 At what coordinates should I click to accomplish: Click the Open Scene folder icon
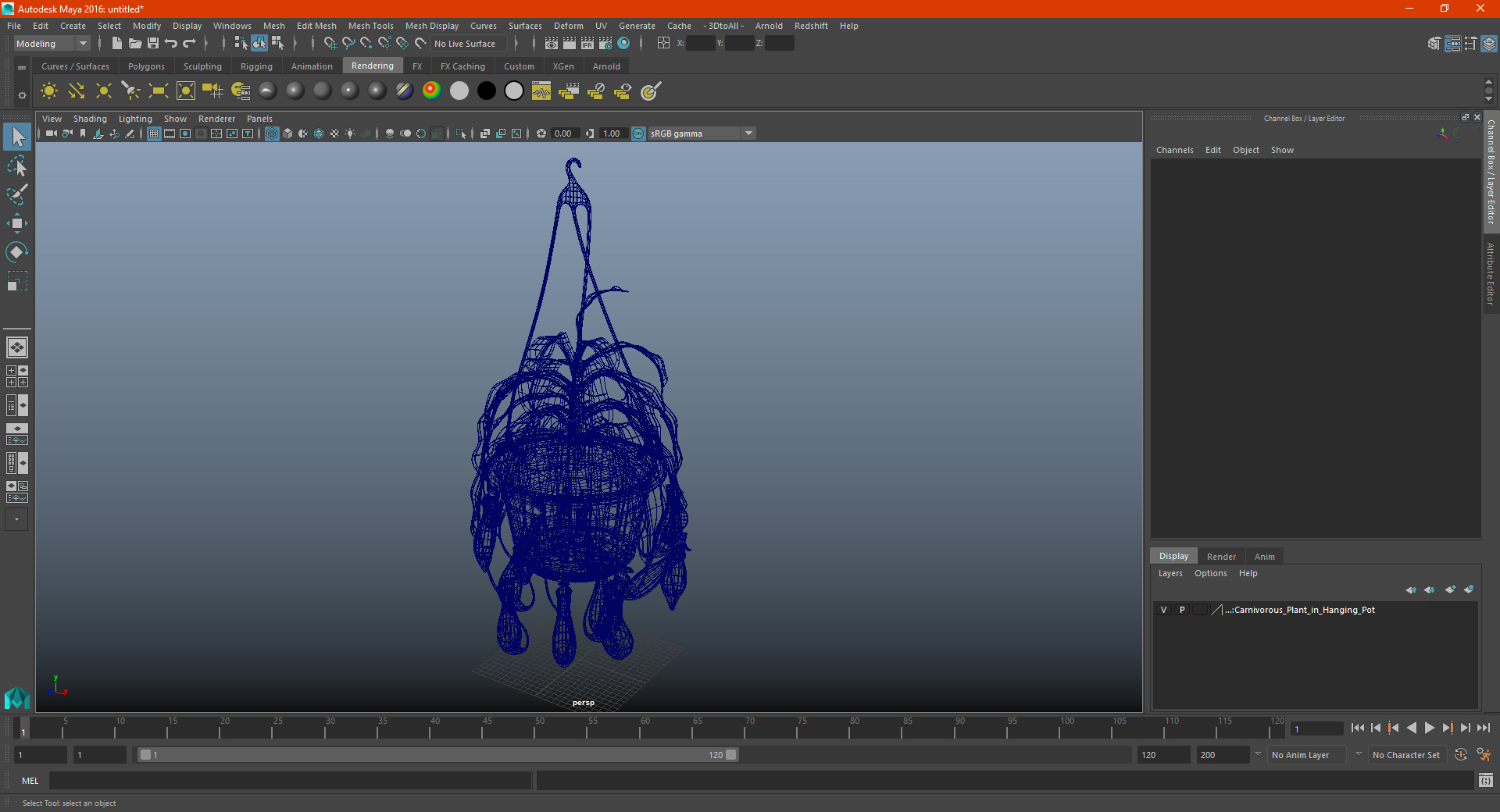(x=135, y=43)
